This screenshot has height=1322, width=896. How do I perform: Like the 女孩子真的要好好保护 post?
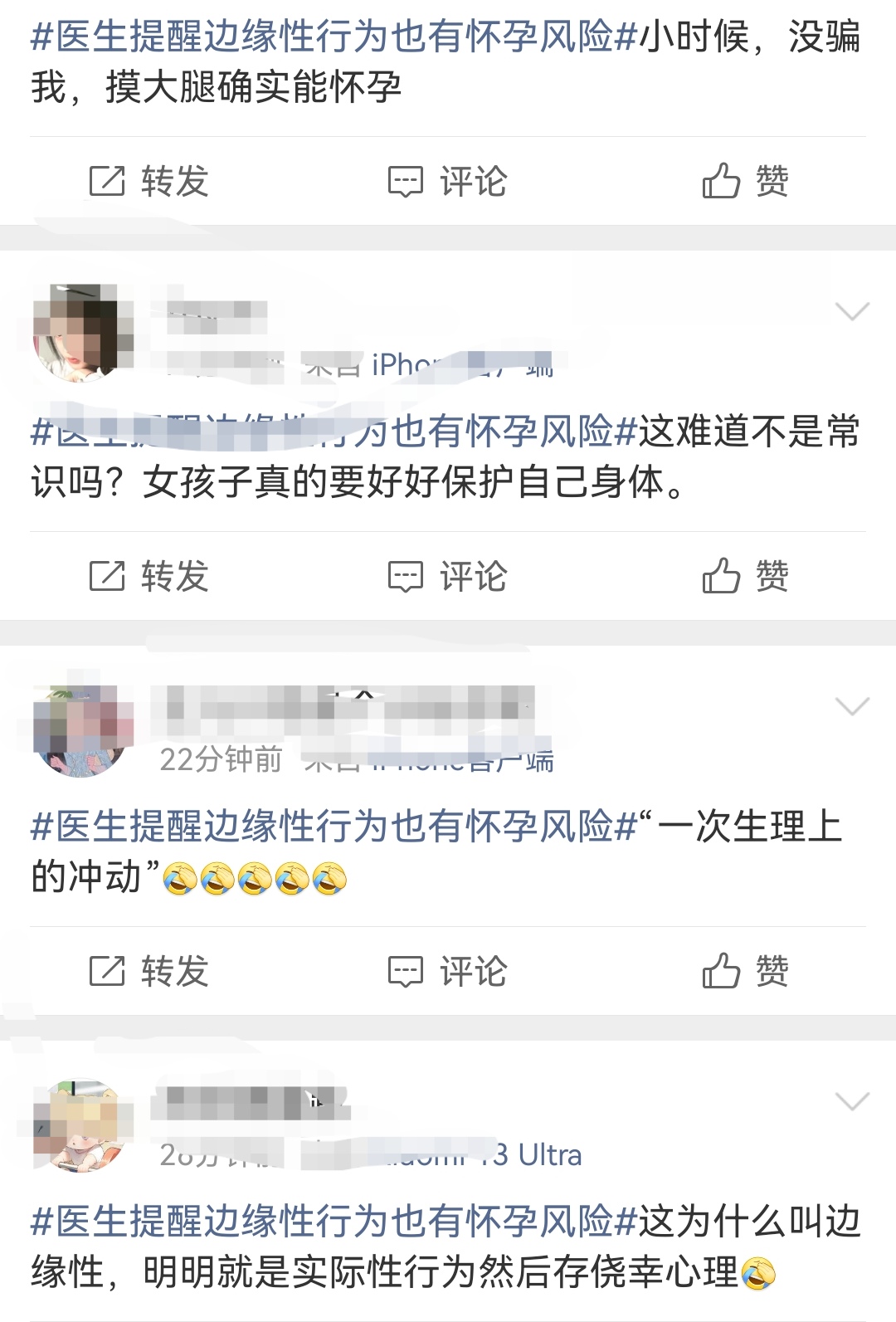[x=746, y=576]
